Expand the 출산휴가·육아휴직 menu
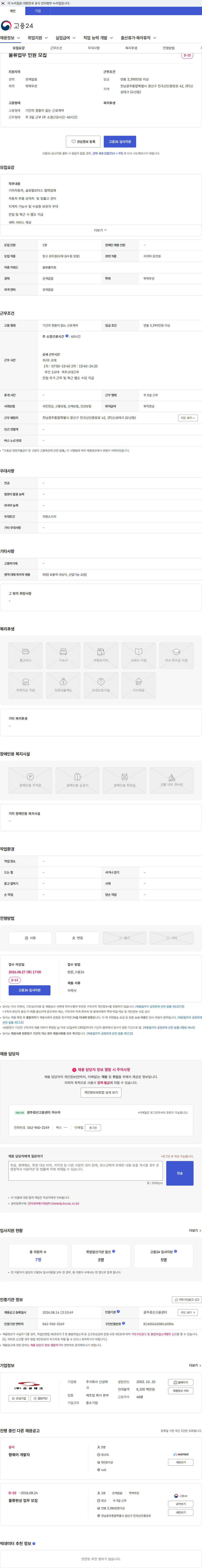Image resolution: width=202 pixels, height=1568 pixels. (139, 38)
